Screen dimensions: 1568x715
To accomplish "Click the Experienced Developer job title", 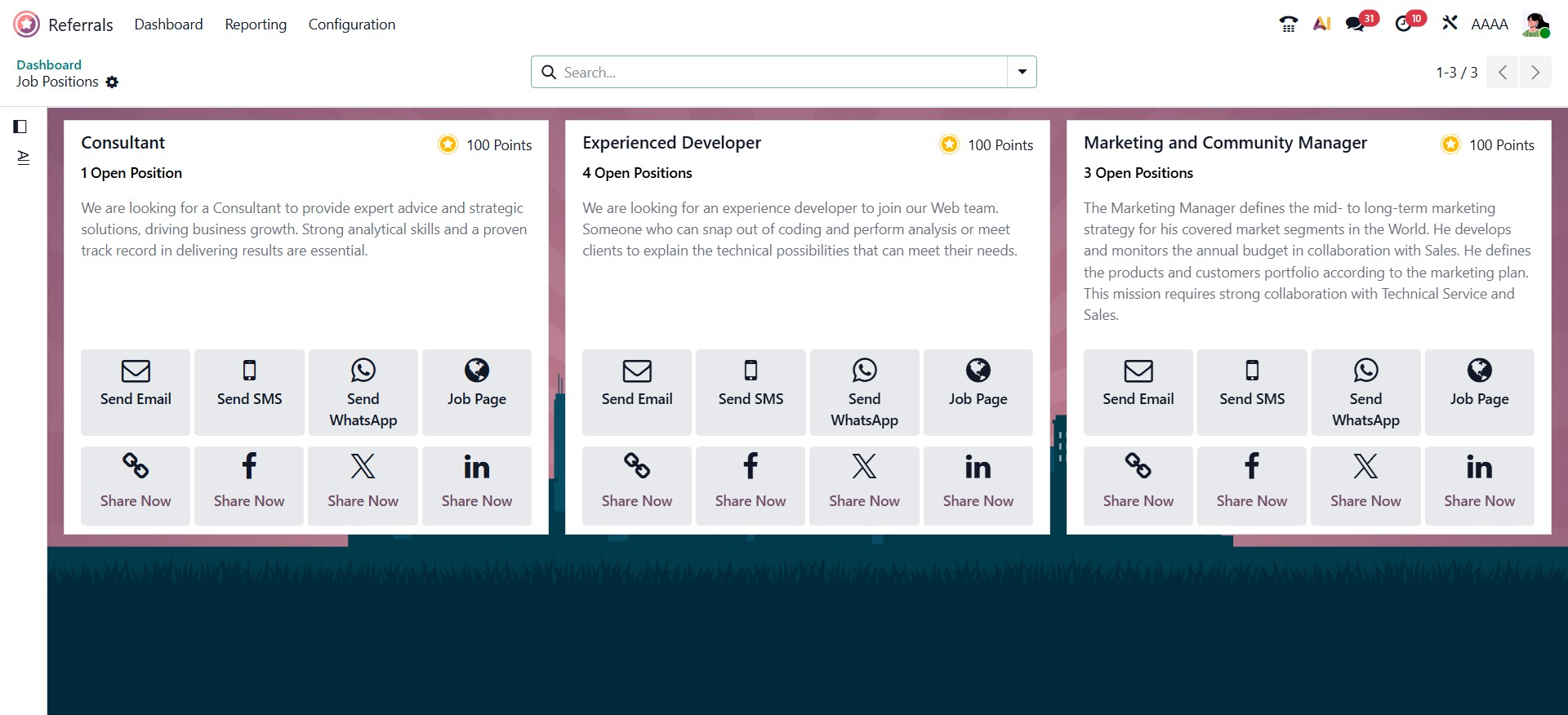I will pos(671,143).
